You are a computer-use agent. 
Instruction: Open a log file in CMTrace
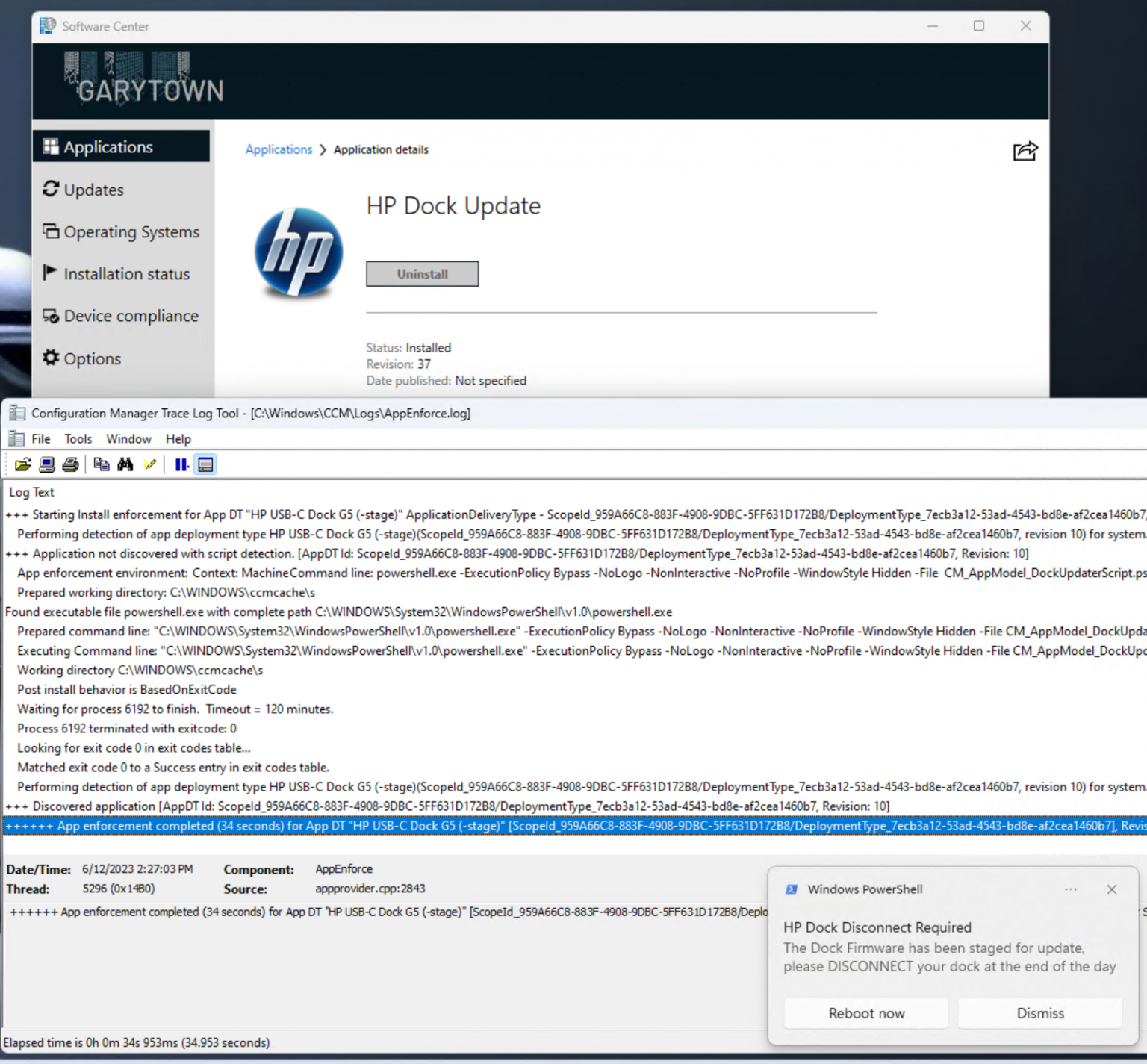(x=22, y=464)
